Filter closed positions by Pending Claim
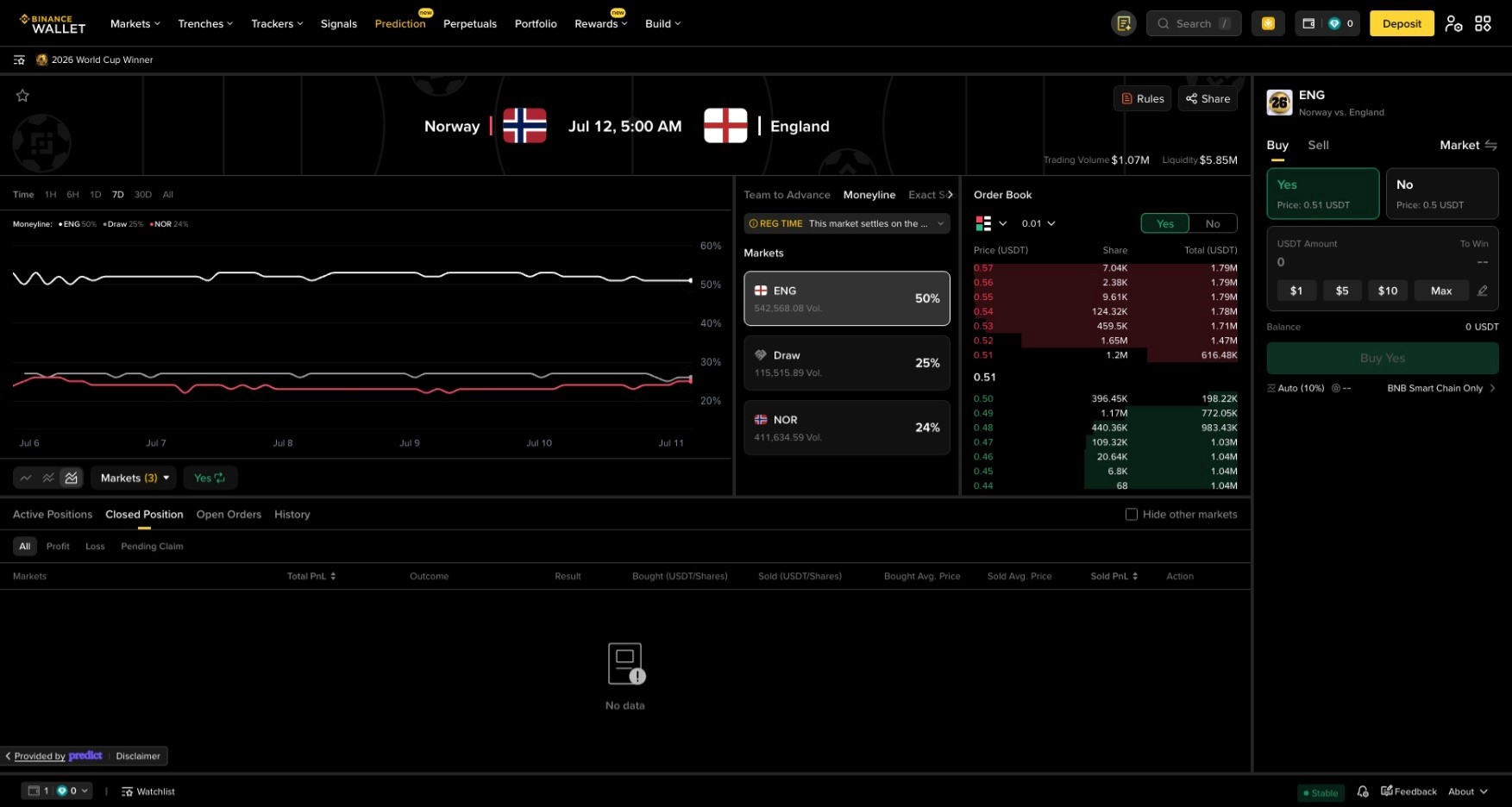1512x807 pixels. coord(152,546)
